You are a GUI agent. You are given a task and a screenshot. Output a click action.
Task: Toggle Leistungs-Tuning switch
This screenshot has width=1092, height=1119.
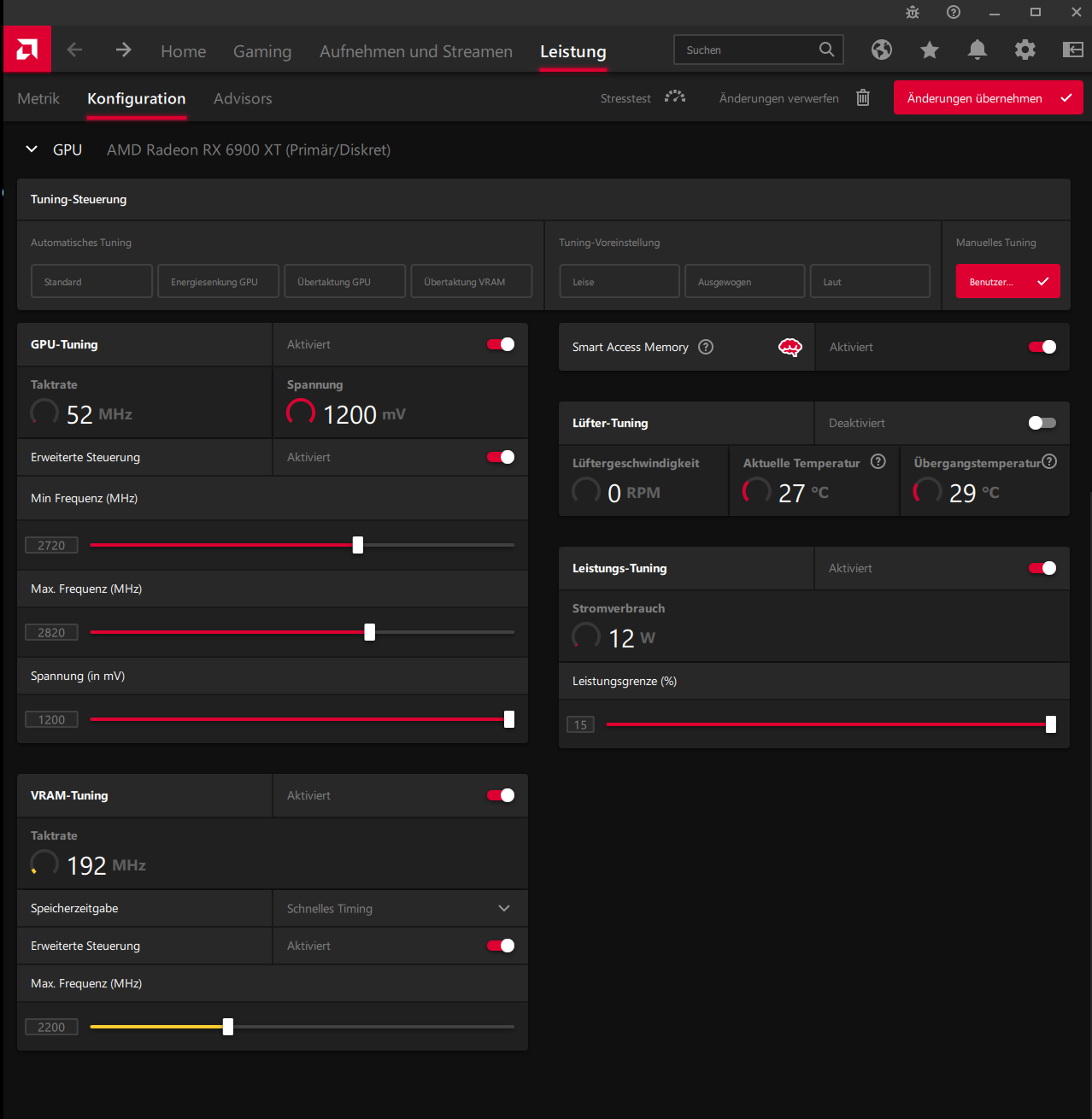tap(1042, 568)
